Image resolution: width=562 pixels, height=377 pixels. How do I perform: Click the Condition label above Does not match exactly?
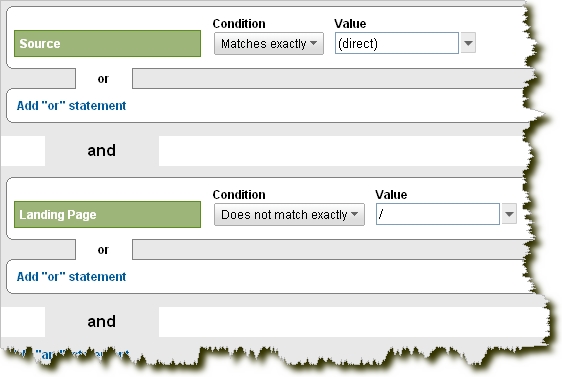239,195
